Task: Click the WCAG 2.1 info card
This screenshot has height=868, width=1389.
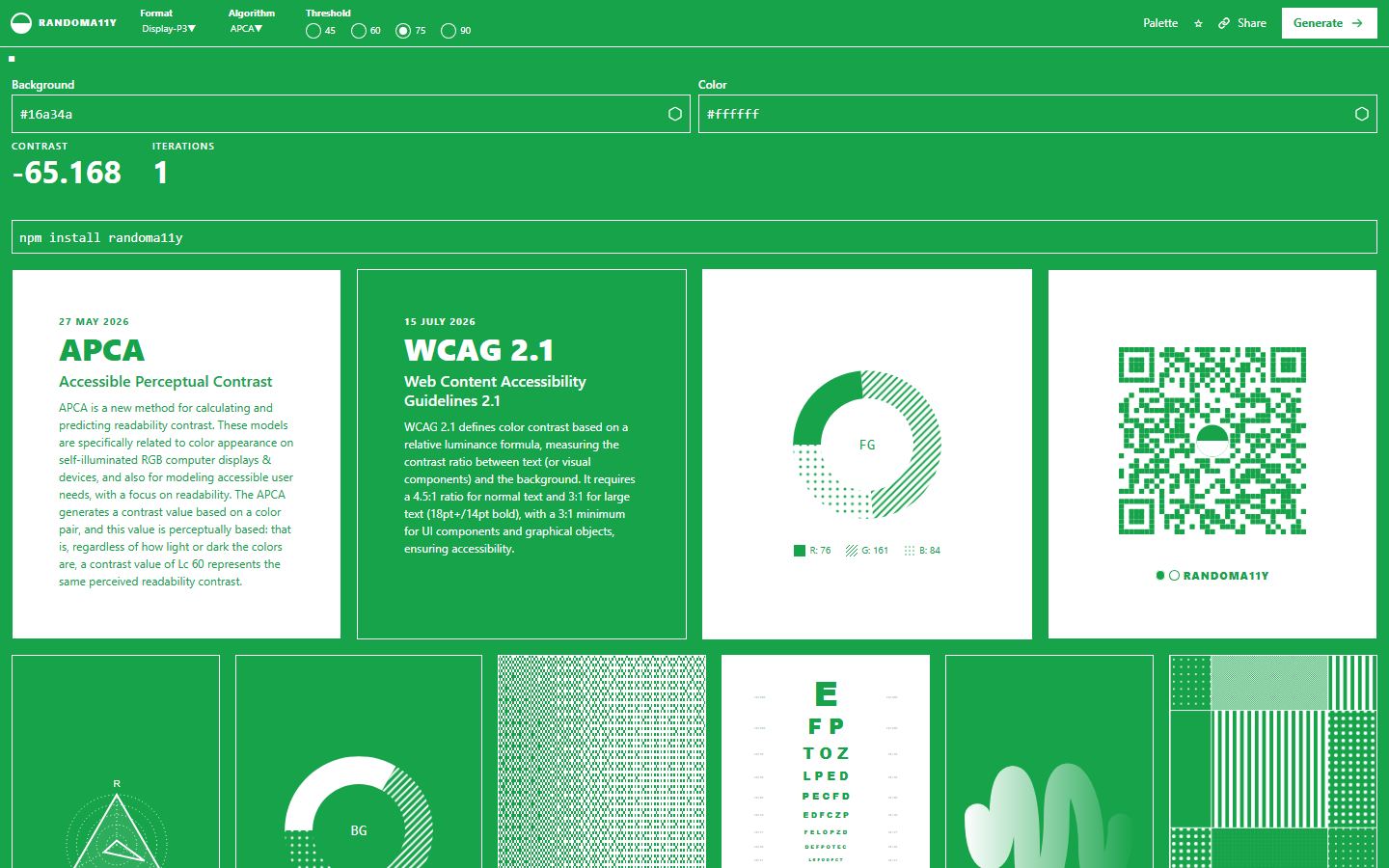Action: (522, 454)
